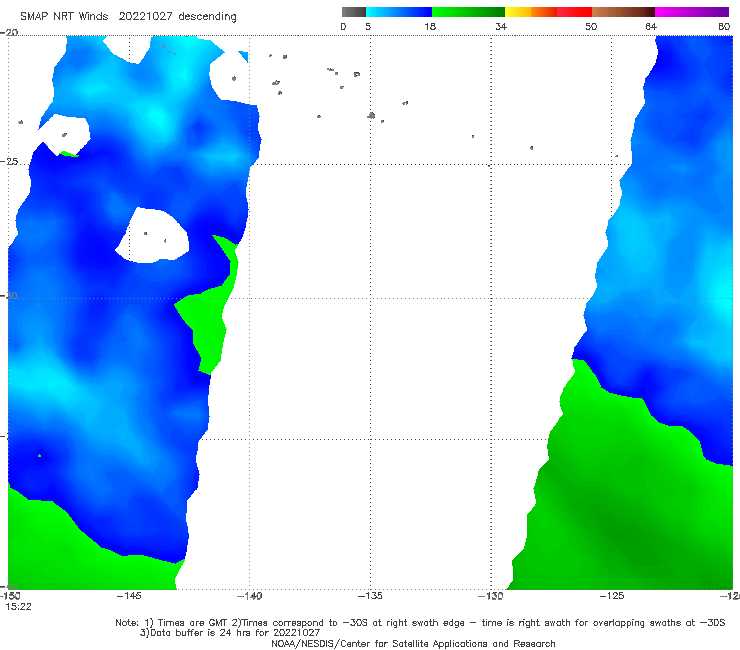Screen dimensions: 740x650
Task: Click the 'Note: 1) Times are GMT' footnote line
Action: 420,623
